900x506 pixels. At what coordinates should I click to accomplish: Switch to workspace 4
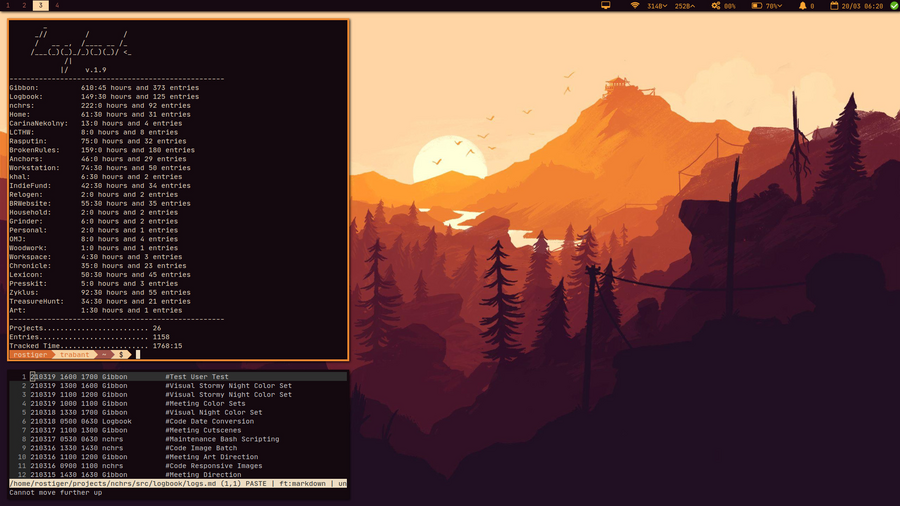click(x=56, y=6)
